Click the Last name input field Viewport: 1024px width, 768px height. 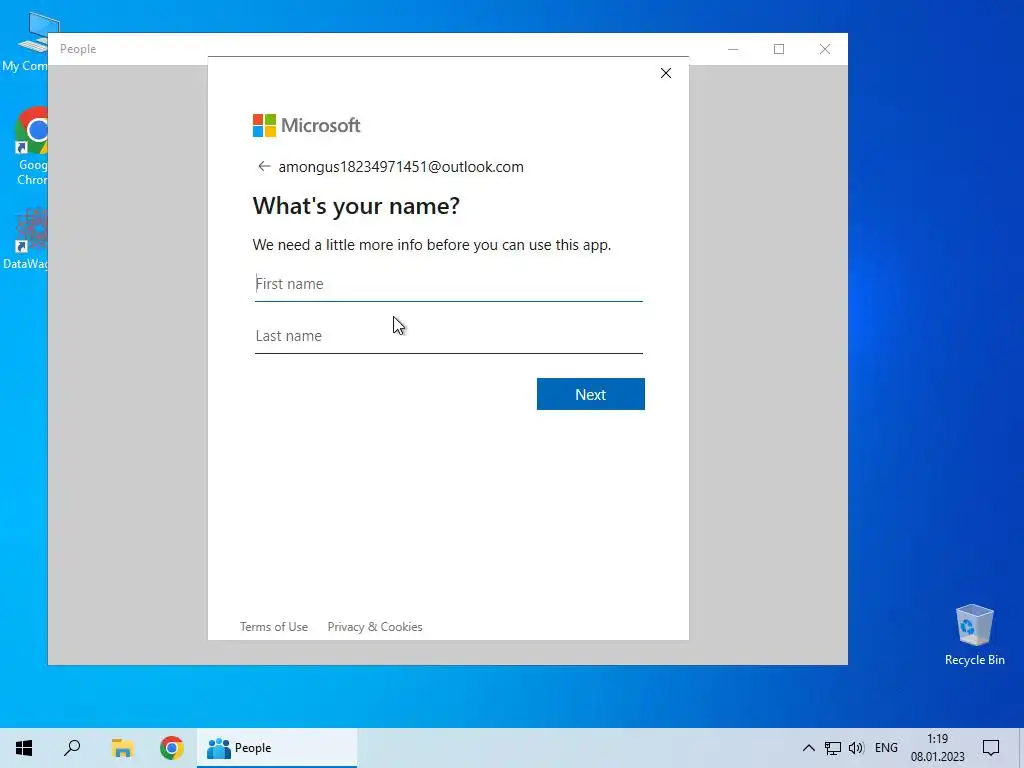449,336
